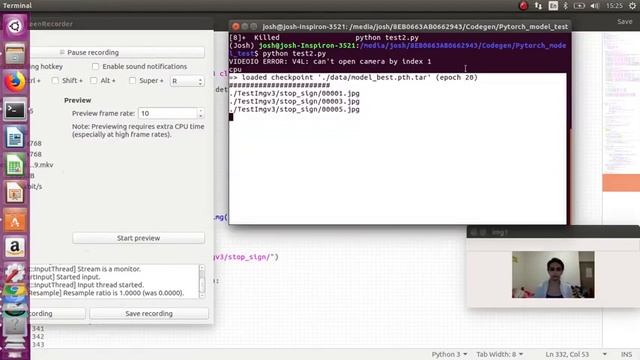The height and width of the screenshot is (360, 640).
Task: Open LibreOffice Impress from the dock
Action: click(x=15, y=192)
